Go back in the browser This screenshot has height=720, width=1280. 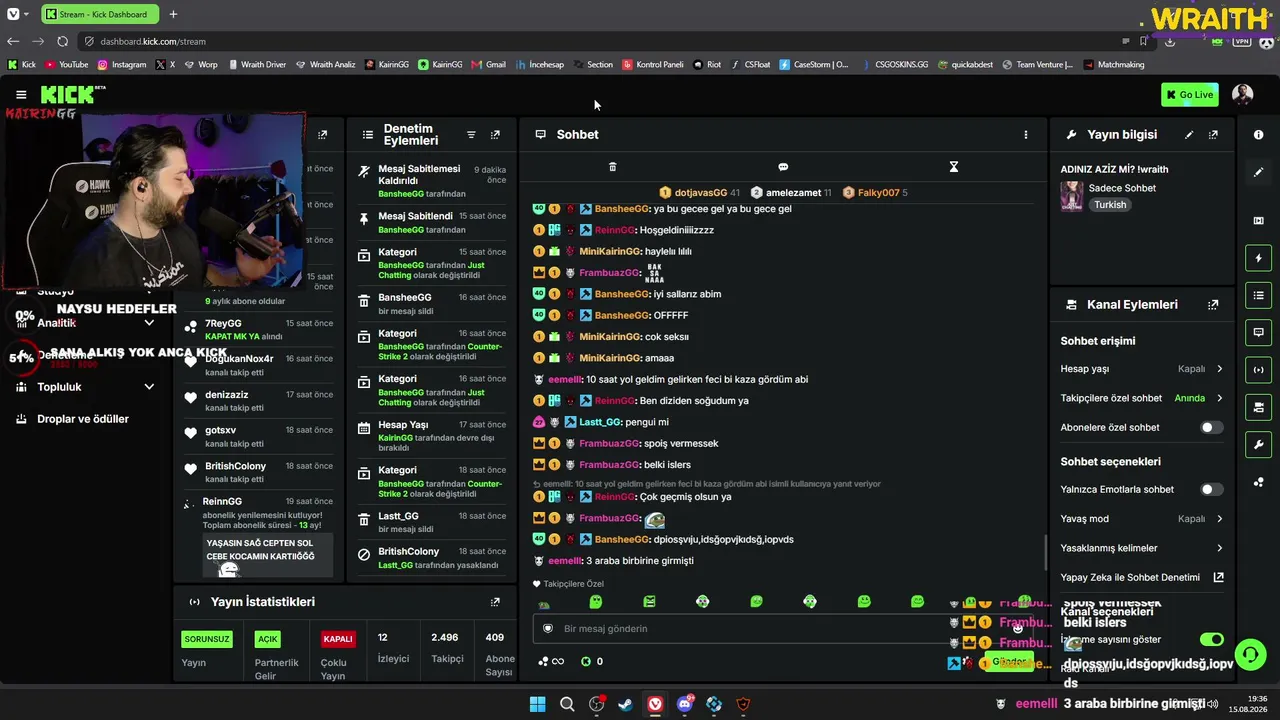point(13,41)
